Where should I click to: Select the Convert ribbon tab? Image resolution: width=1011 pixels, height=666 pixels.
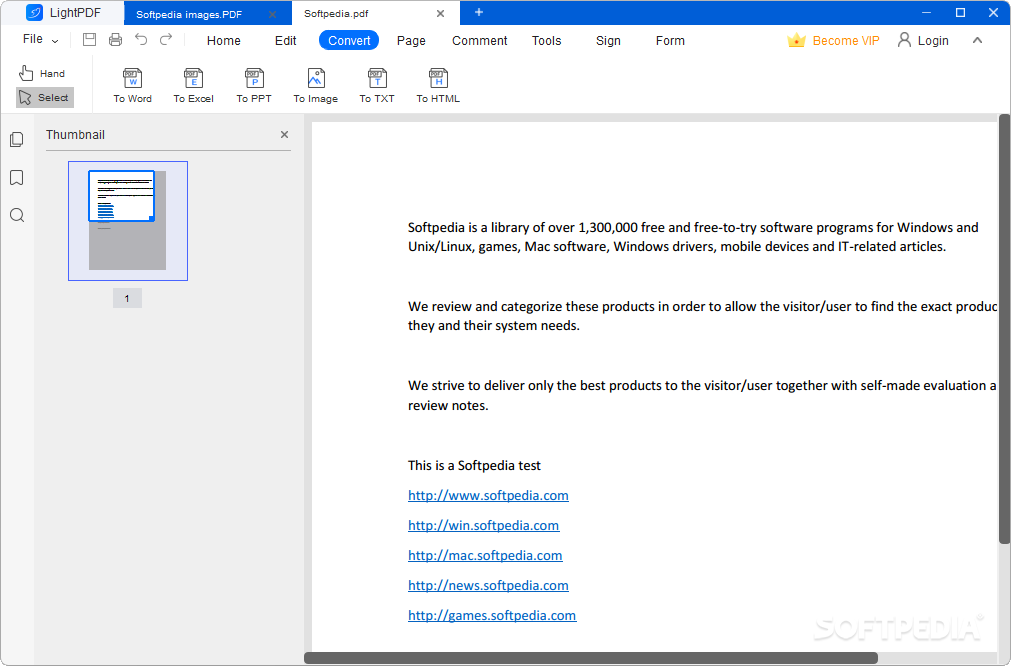point(349,41)
